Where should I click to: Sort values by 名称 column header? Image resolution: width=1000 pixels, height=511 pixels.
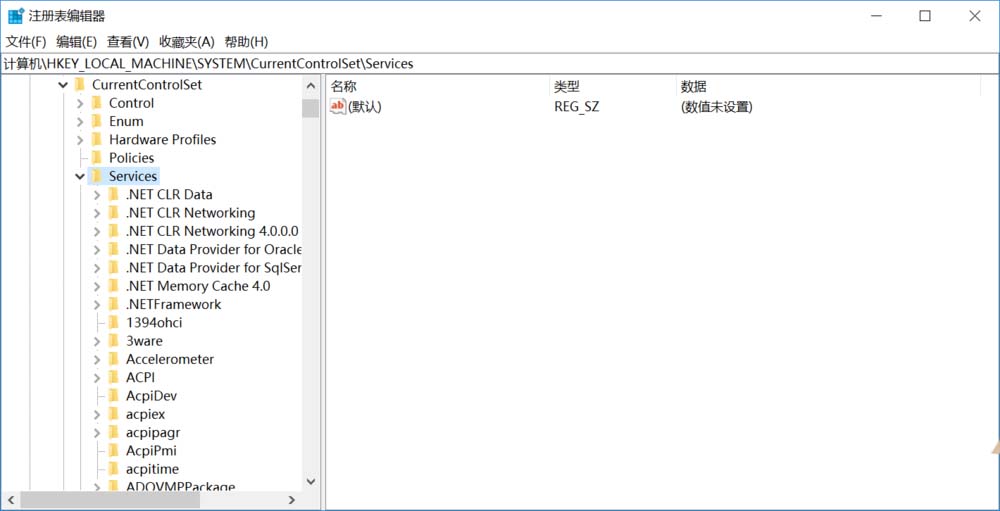pyautogui.click(x=438, y=87)
